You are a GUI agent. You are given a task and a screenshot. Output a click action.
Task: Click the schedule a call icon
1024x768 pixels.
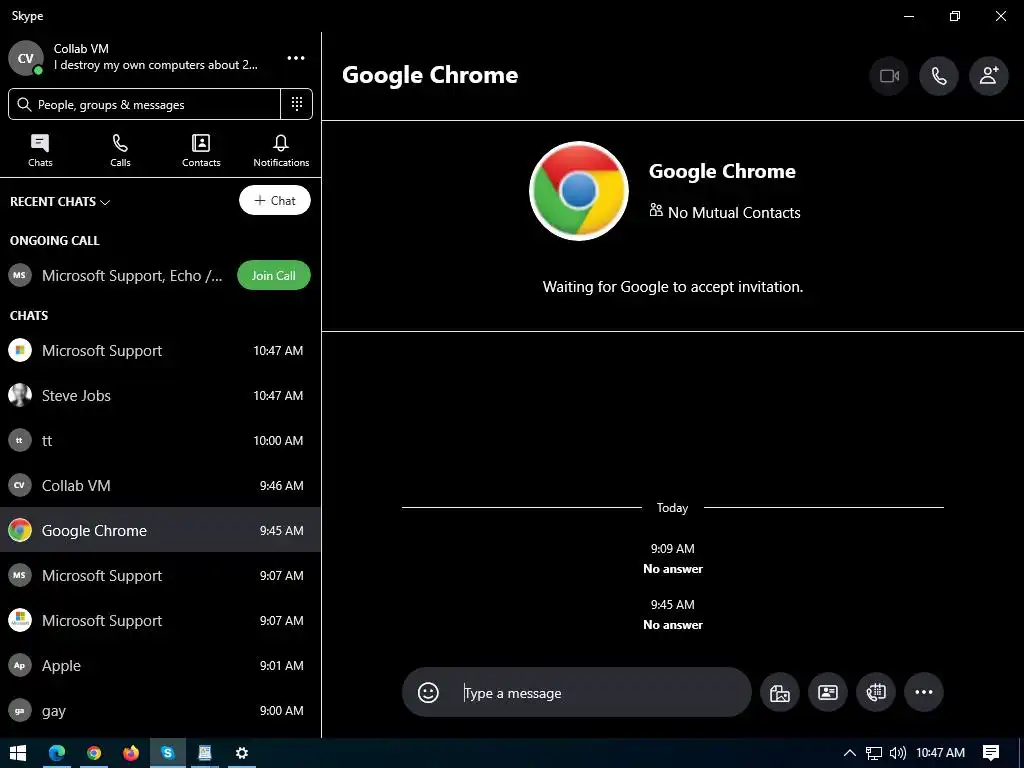click(876, 692)
